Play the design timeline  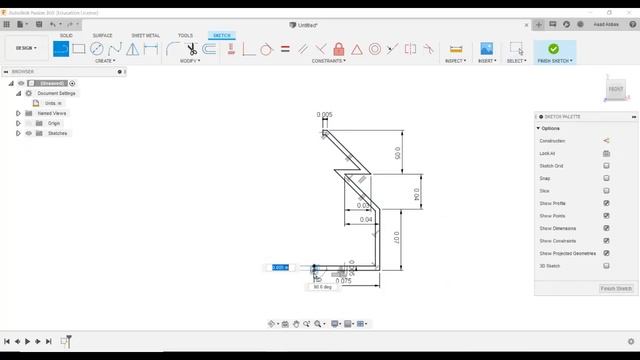pos(27,341)
